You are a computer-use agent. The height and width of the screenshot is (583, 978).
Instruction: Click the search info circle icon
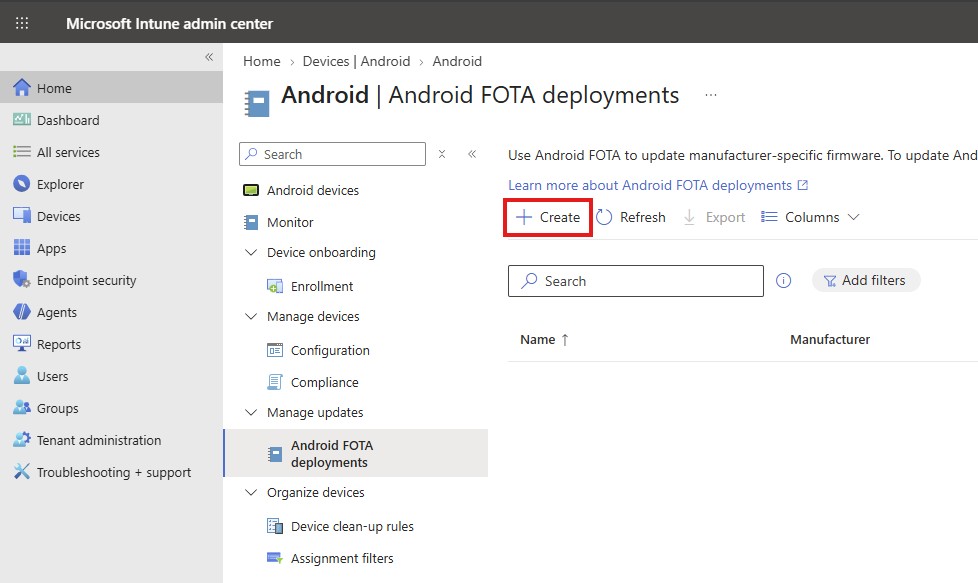[783, 281]
